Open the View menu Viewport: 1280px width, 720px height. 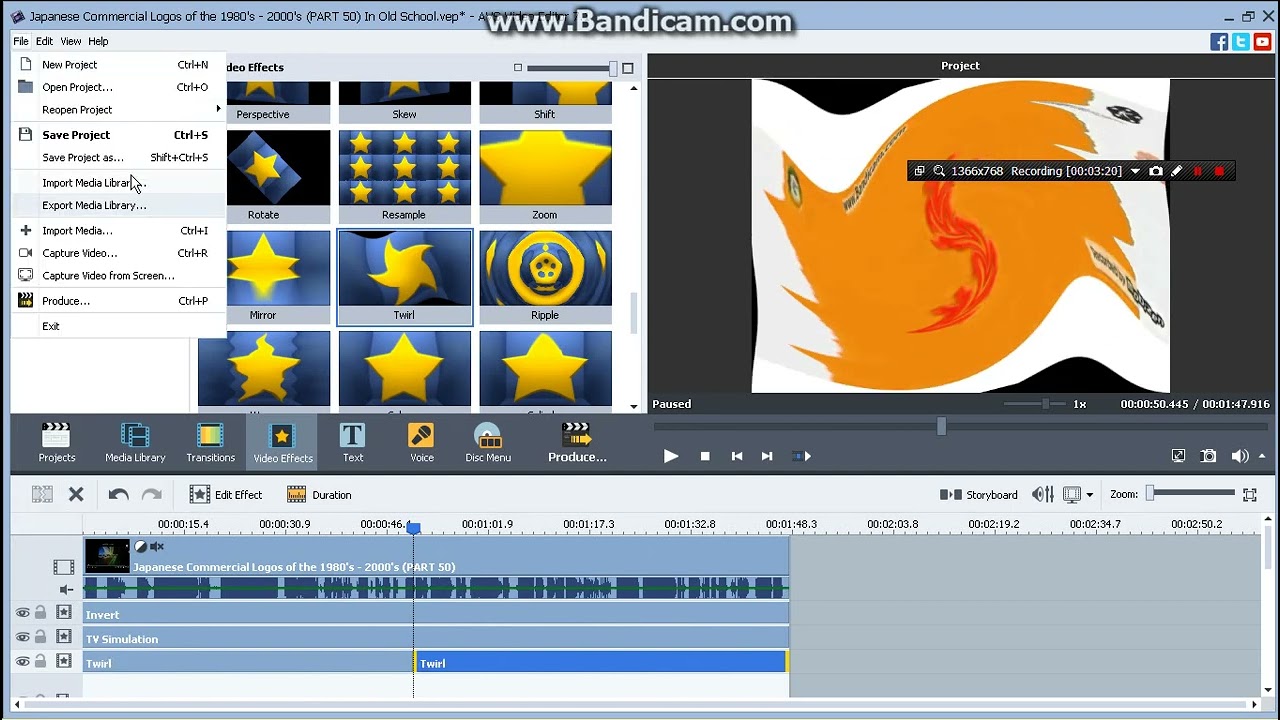coord(70,41)
